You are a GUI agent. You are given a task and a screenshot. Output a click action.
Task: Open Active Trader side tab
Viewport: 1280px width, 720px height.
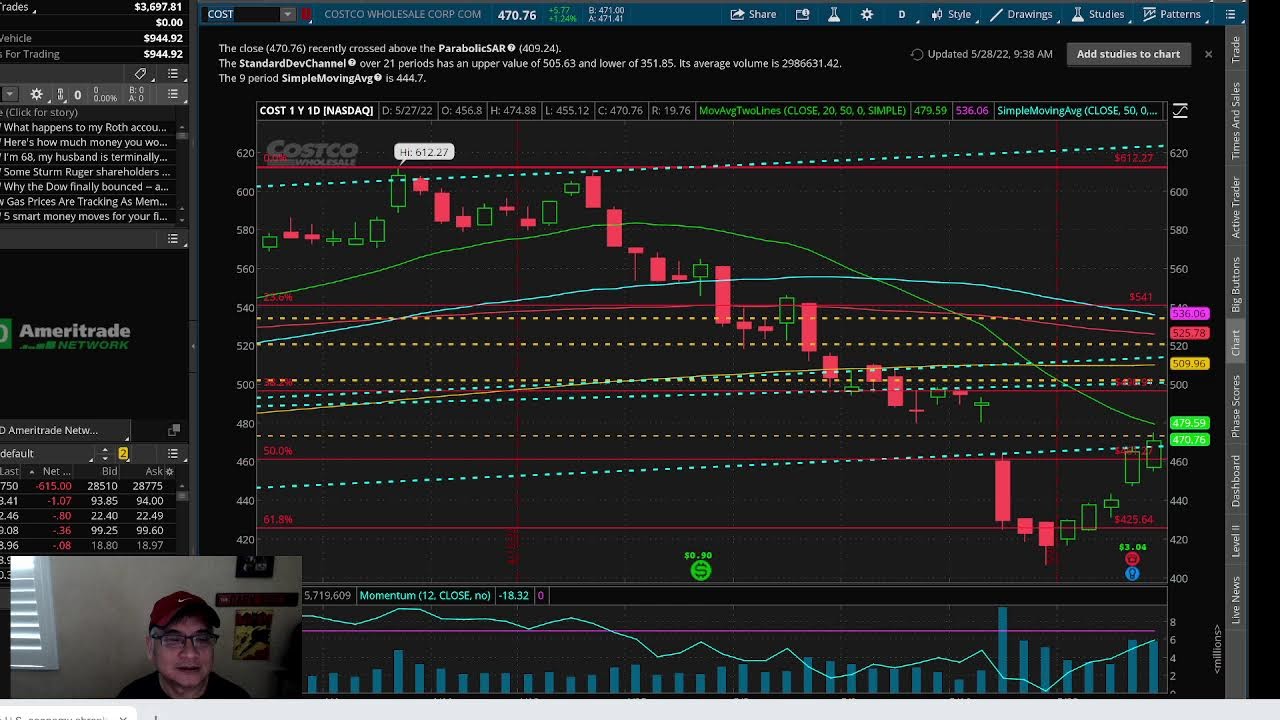tap(1236, 207)
